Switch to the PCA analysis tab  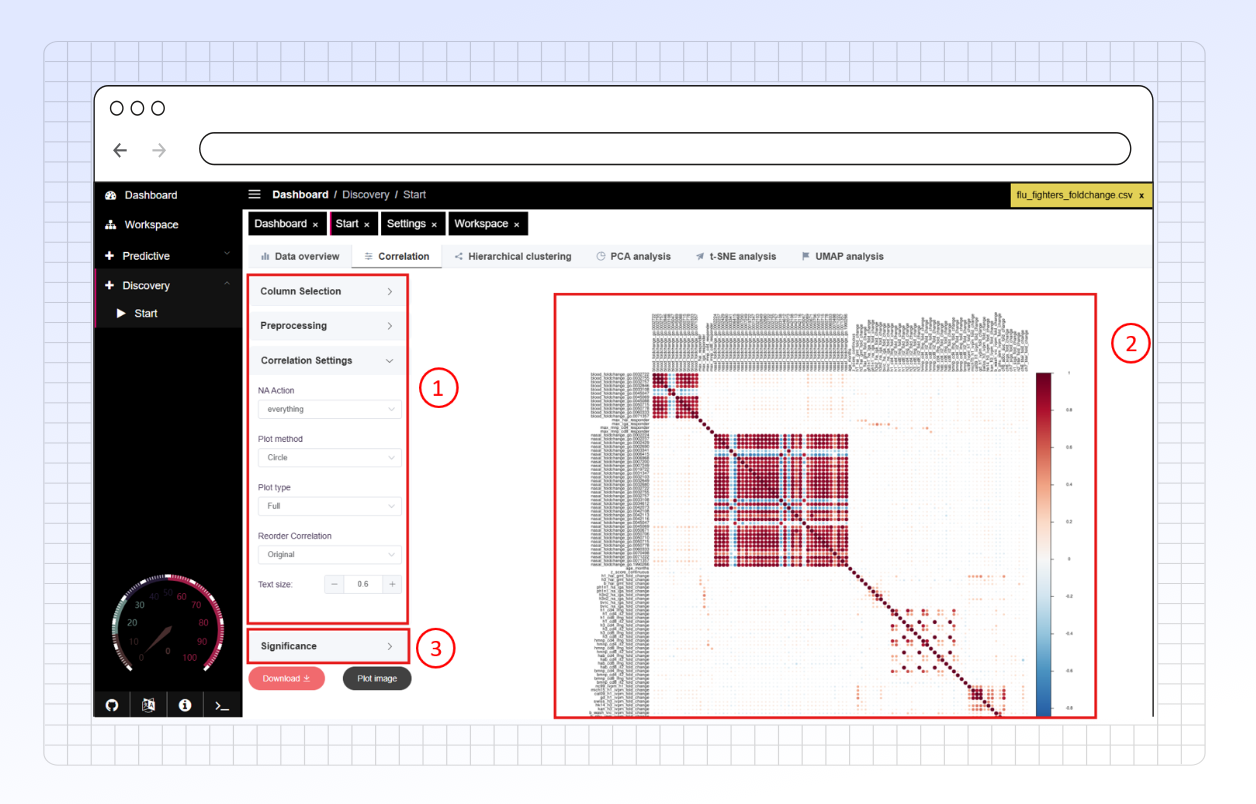tap(633, 257)
